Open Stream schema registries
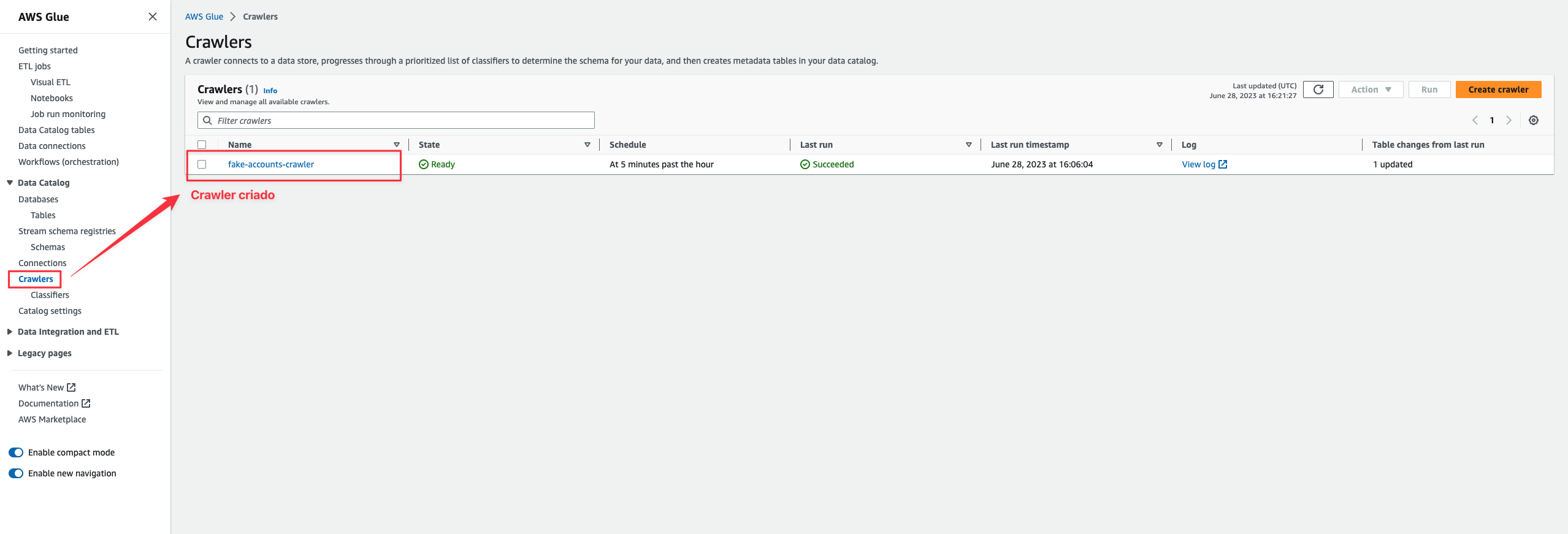Image resolution: width=1568 pixels, height=534 pixels. point(67,231)
